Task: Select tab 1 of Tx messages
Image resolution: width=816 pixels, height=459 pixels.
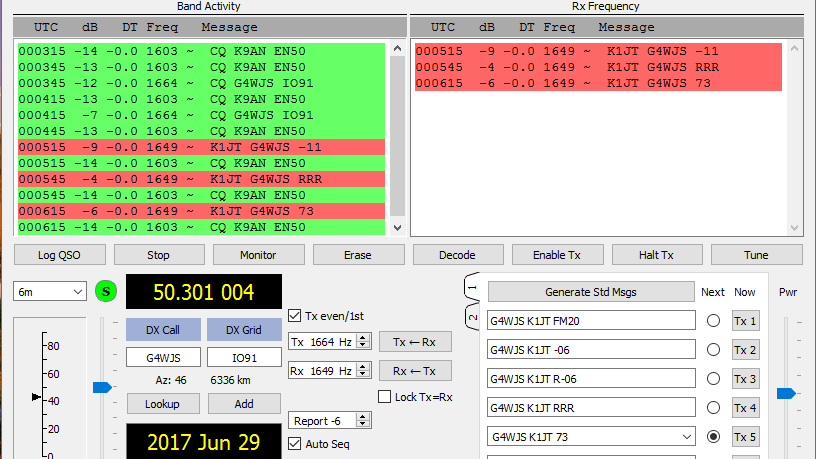Action: [x=472, y=287]
